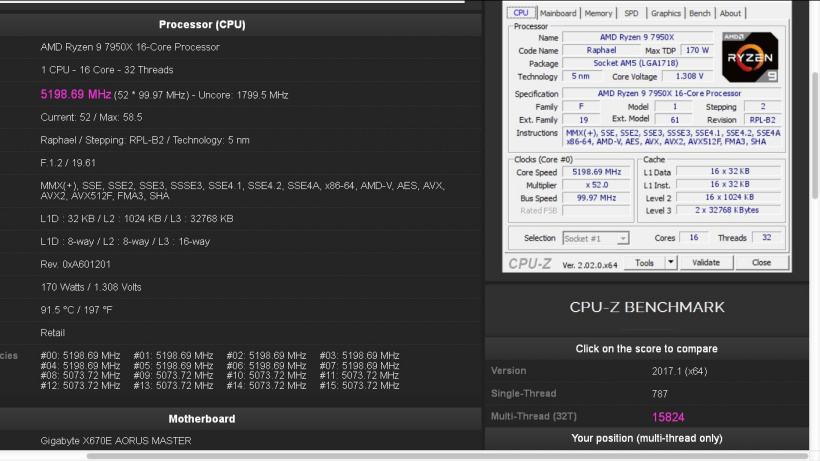Click the Level 3 cache value 2 x 32768 KBytes
Image resolution: width=820 pixels, height=461 pixels.
[x=729, y=210]
